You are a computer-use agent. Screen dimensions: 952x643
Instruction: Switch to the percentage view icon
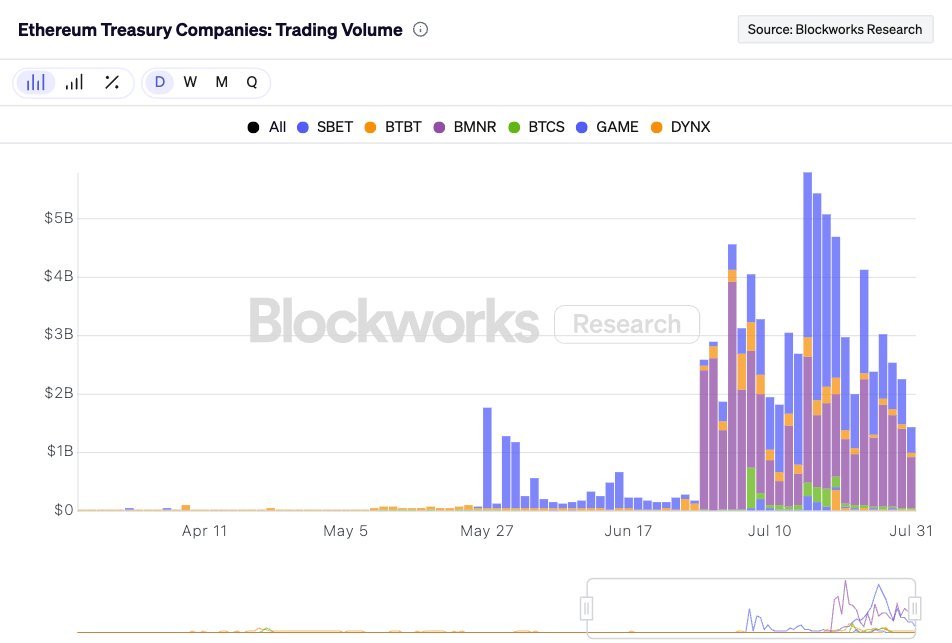112,82
